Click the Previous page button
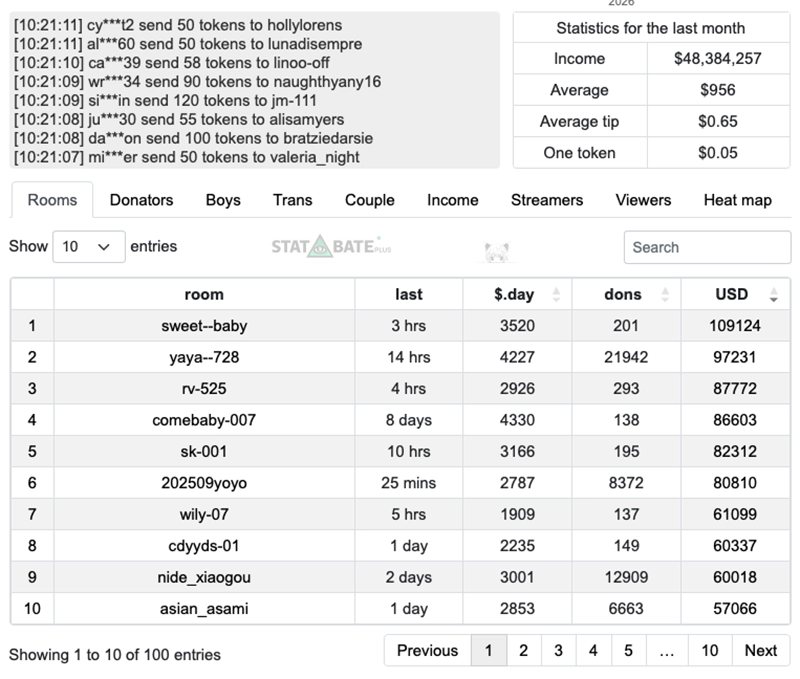 (427, 650)
